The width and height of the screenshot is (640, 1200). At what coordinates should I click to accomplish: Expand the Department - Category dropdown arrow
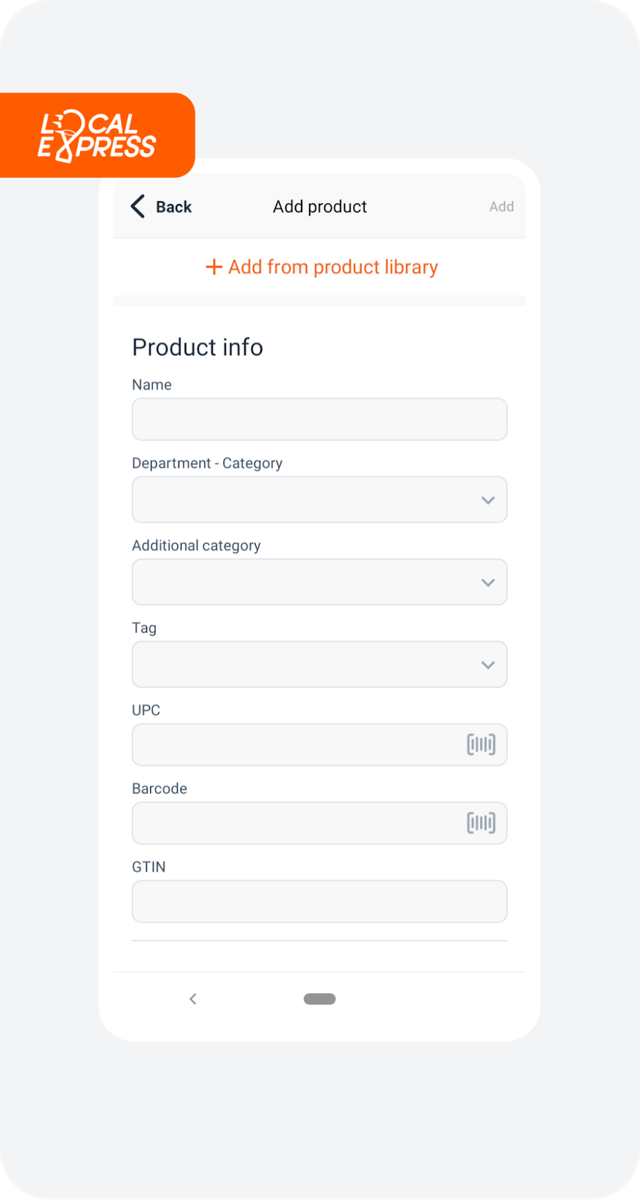[488, 500]
